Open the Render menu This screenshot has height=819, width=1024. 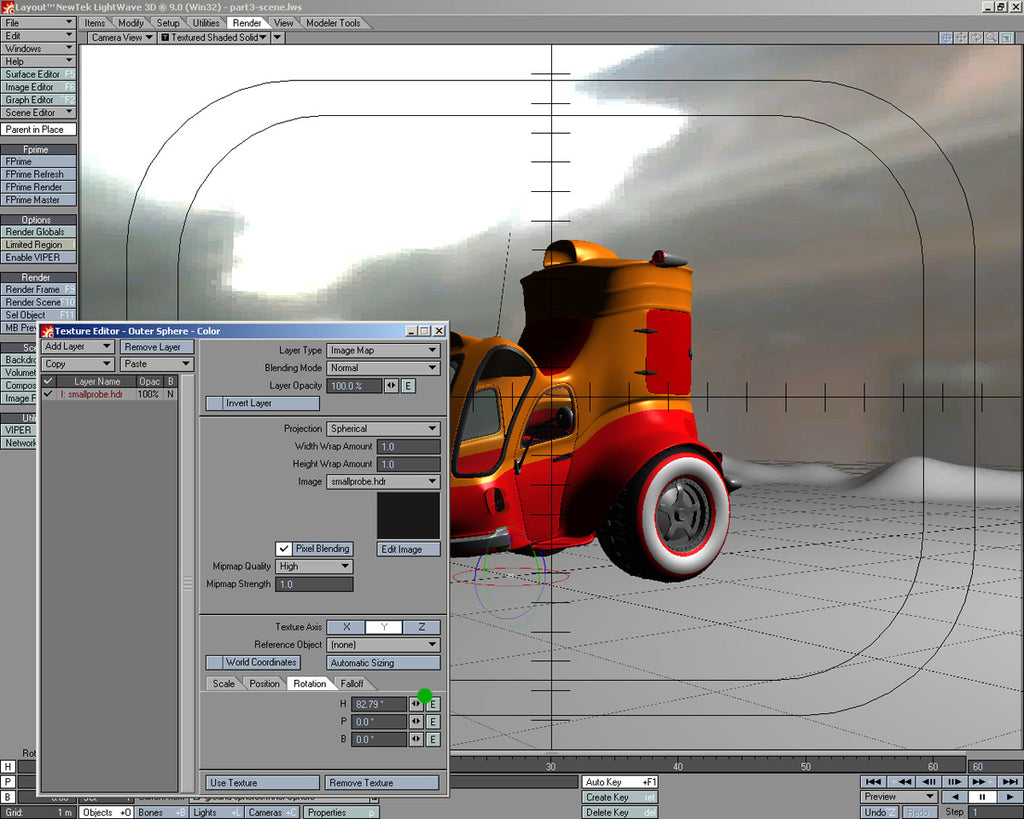(246, 22)
